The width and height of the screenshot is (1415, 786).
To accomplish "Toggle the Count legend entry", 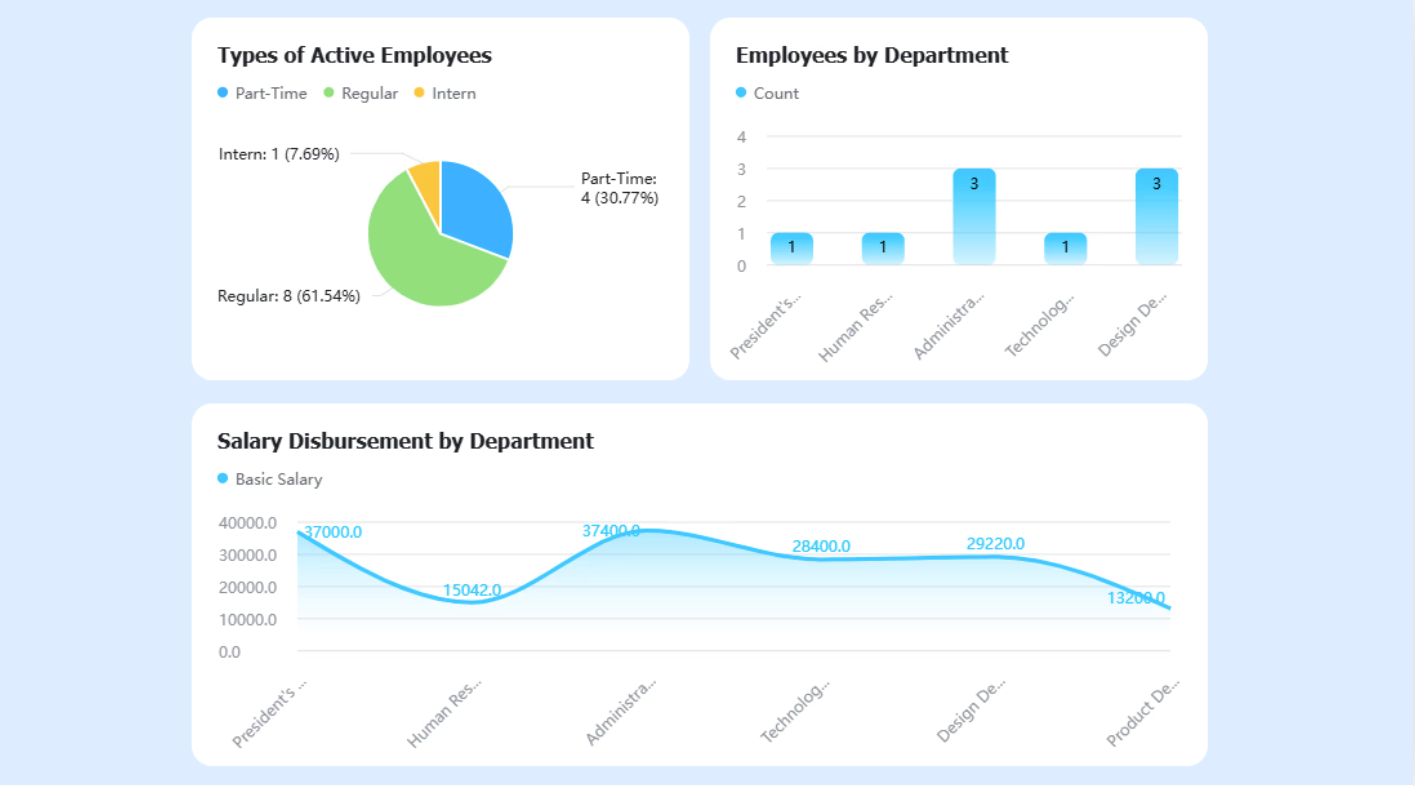I will (767, 93).
